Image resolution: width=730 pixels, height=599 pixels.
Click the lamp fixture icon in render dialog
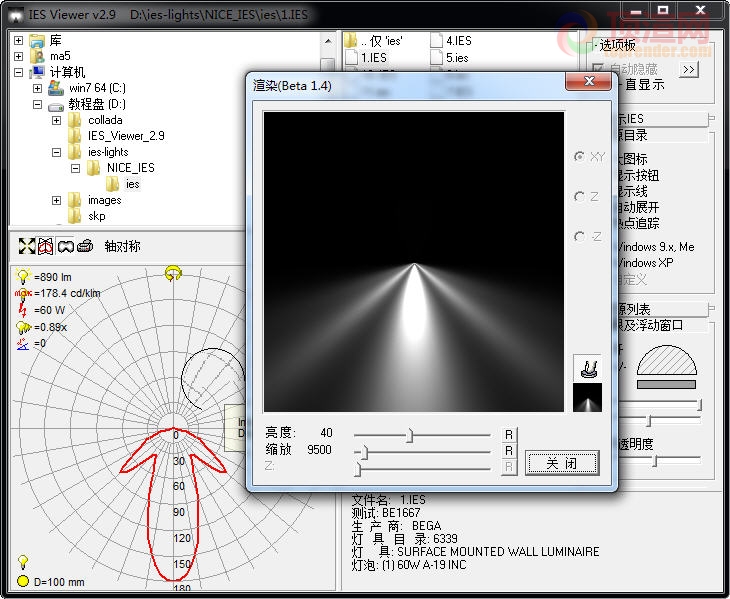[x=588, y=369]
